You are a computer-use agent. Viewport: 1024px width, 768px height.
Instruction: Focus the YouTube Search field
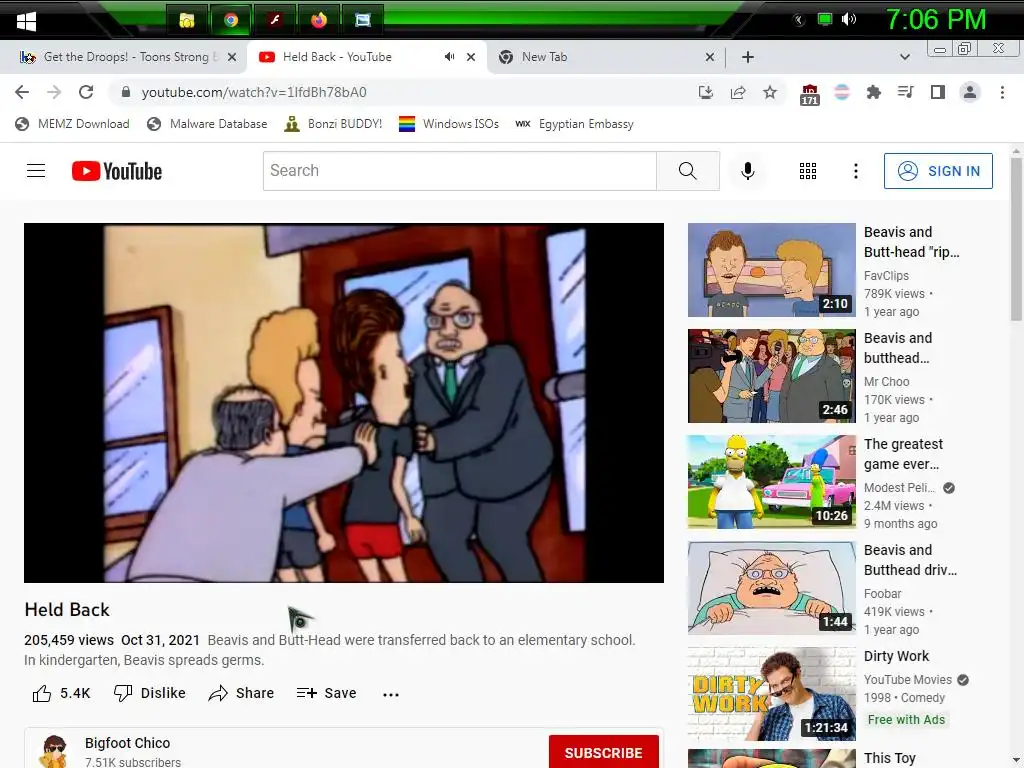pyautogui.click(x=460, y=171)
